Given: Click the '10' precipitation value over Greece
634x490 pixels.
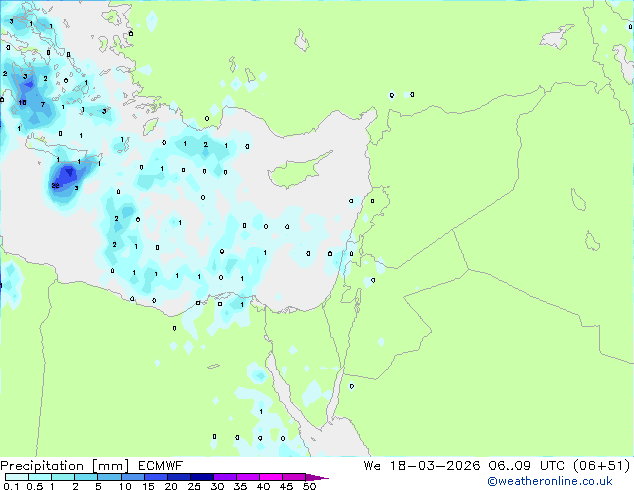Looking at the screenshot, I should (x=22, y=103).
